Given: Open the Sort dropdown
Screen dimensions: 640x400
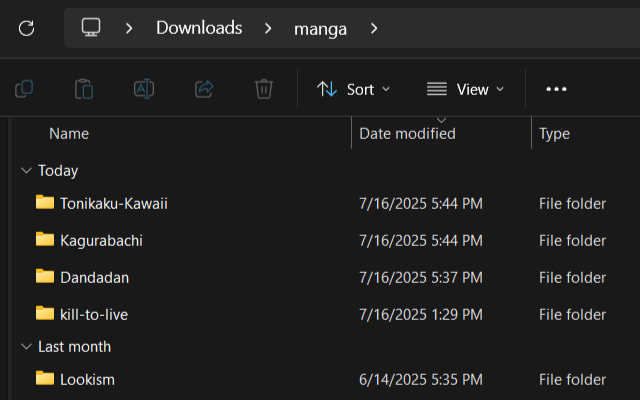Looking at the screenshot, I should [x=354, y=89].
